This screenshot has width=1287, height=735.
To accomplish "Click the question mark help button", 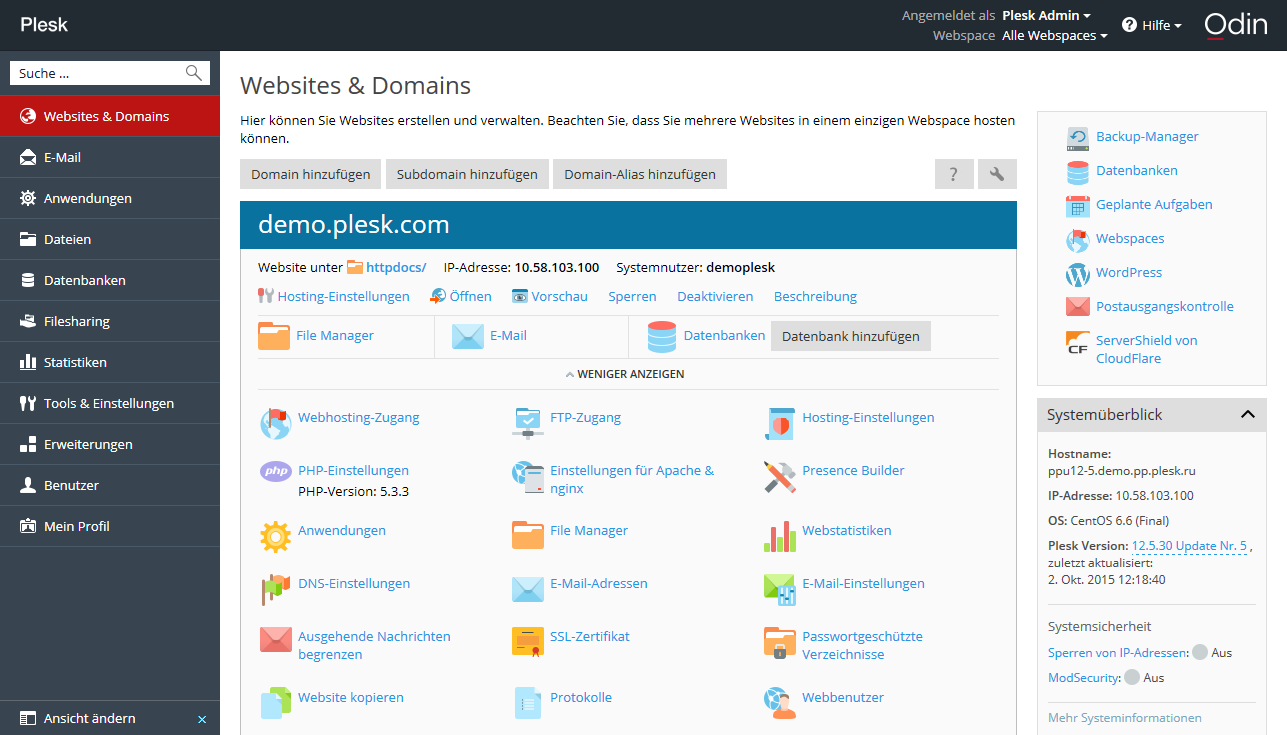I will pos(954,174).
